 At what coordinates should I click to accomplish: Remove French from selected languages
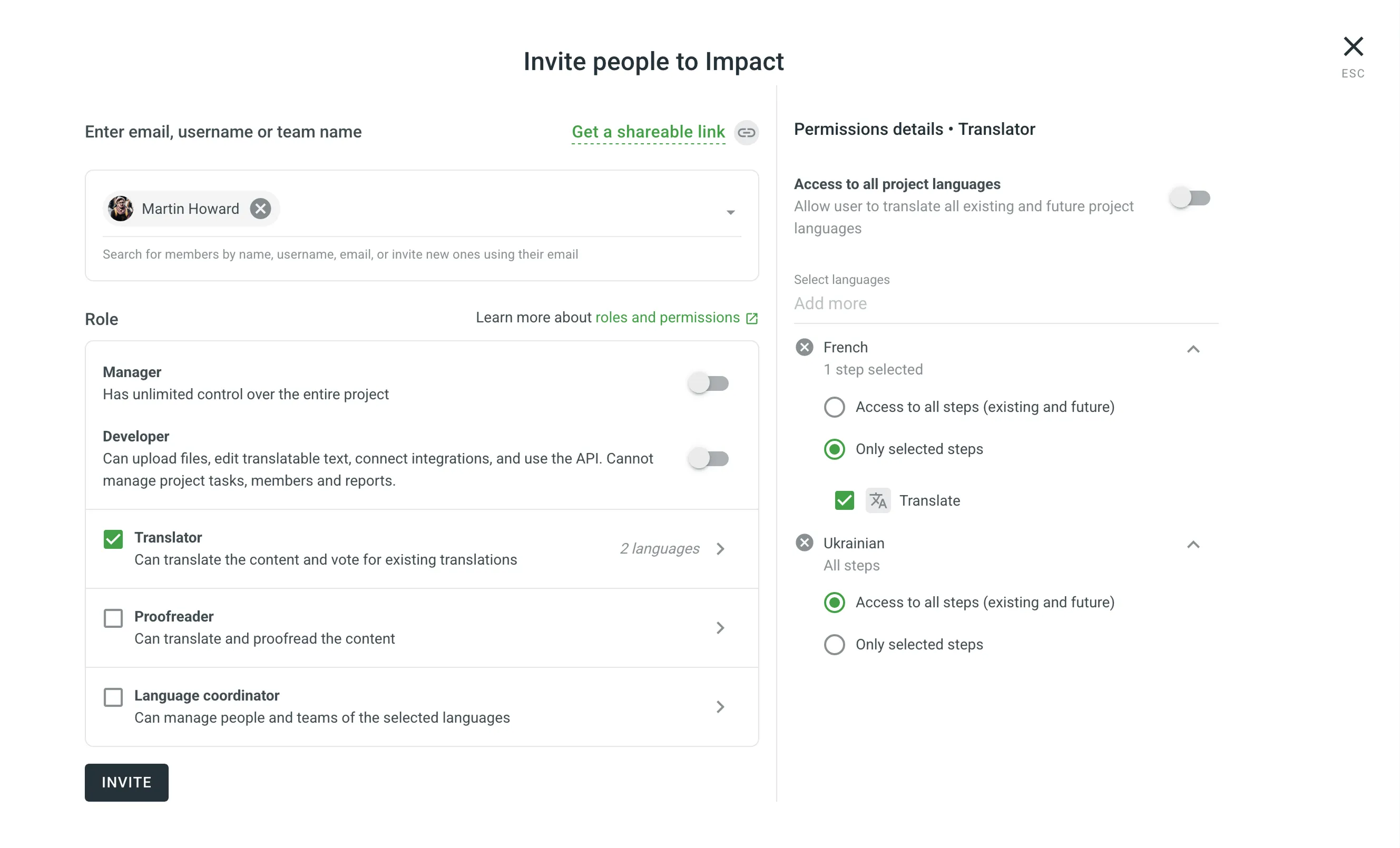[804, 347]
